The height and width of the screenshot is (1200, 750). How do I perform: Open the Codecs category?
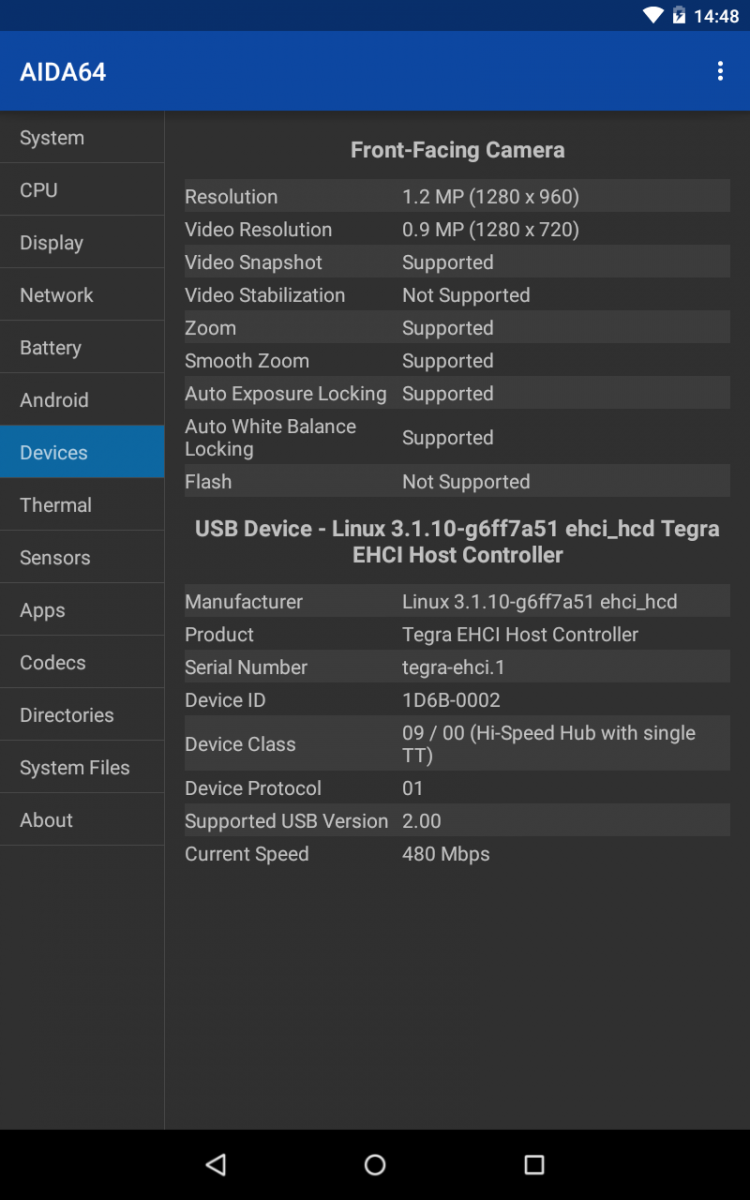pos(82,663)
